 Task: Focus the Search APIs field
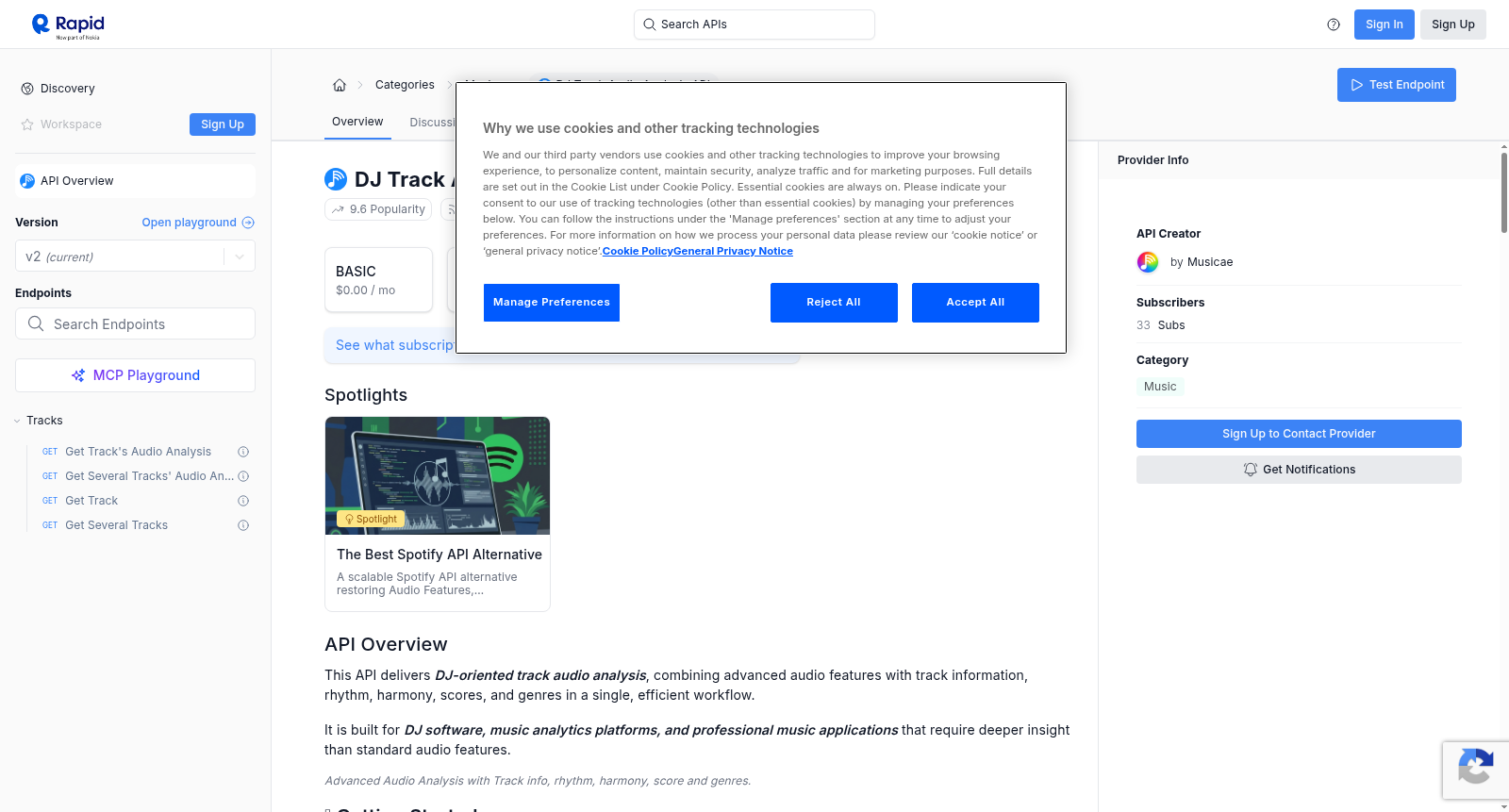click(754, 25)
